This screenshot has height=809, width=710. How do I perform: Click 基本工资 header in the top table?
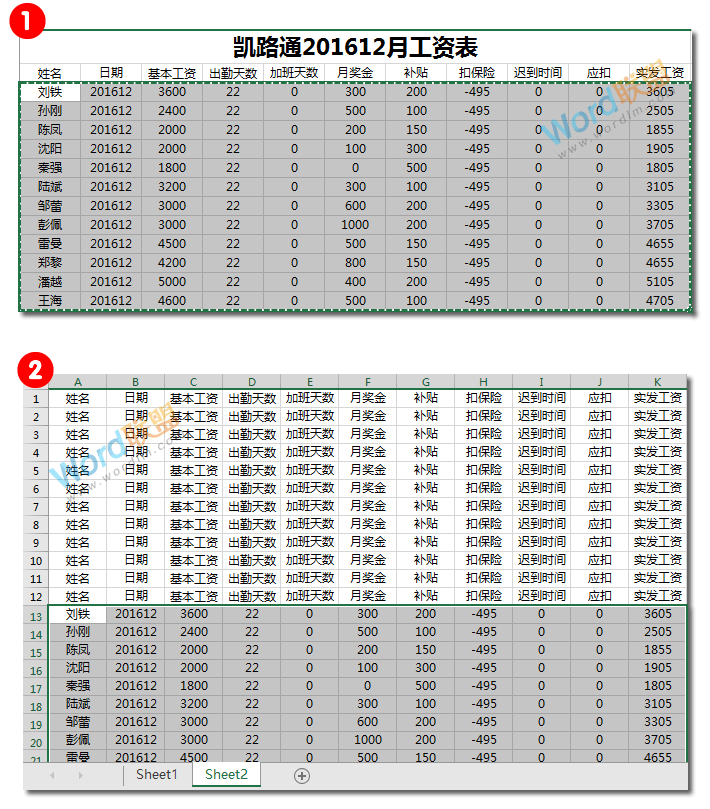coord(172,73)
